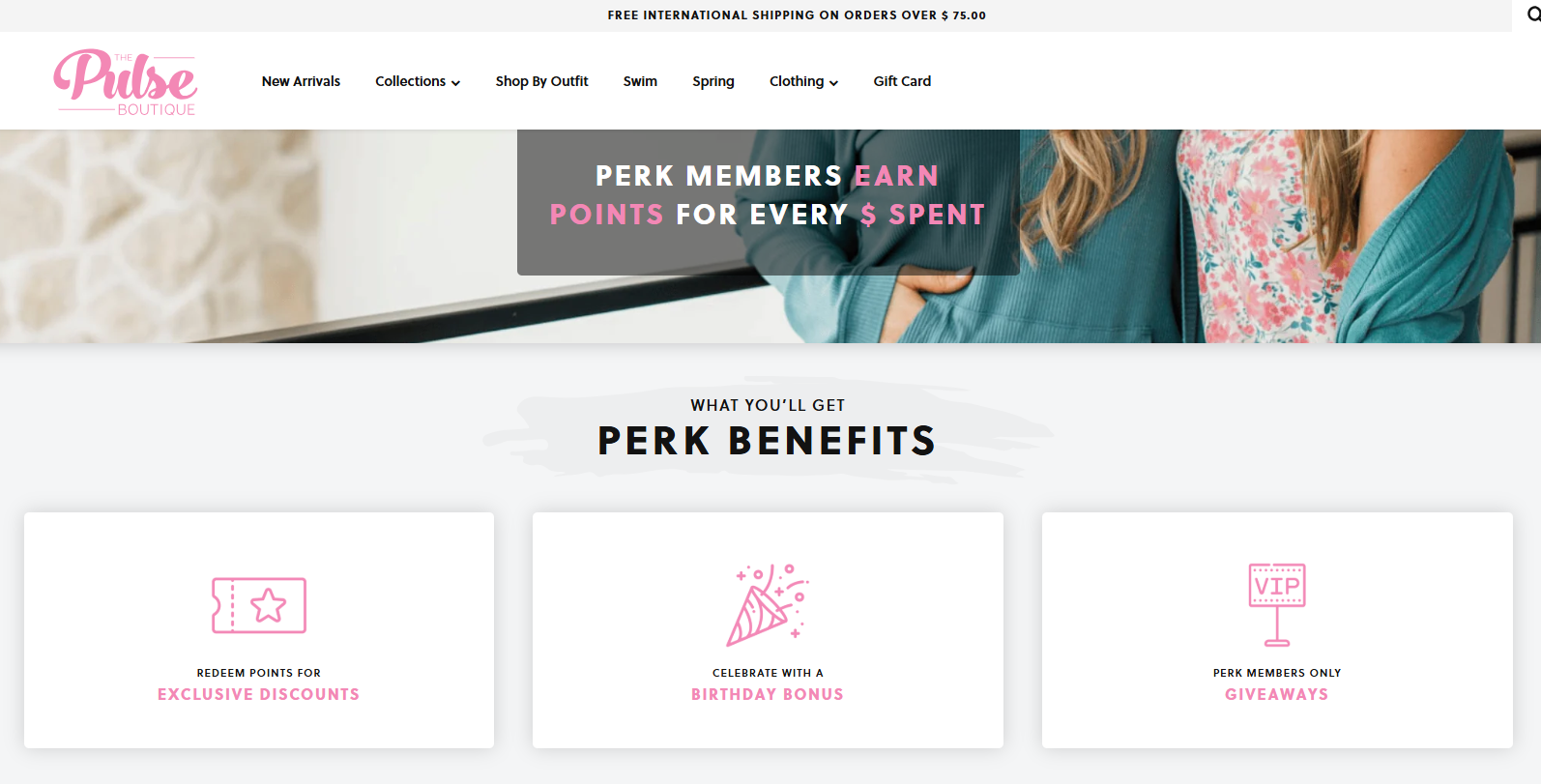The height and width of the screenshot is (784, 1541).
Task: Click the Perk Members earn points banner
Action: [769, 201]
